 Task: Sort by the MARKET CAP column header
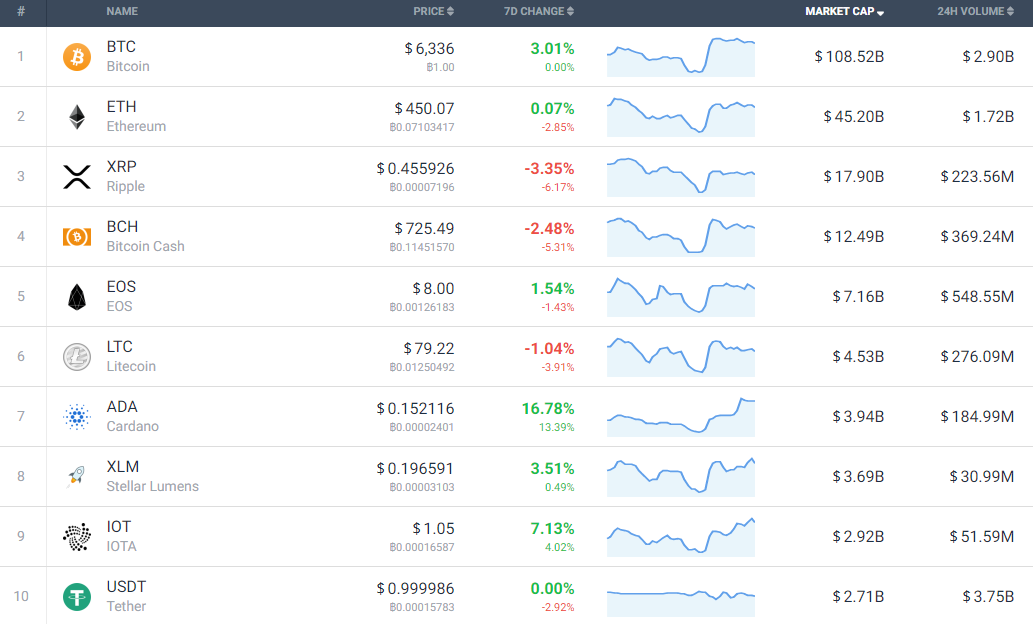pyautogui.click(x=844, y=11)
